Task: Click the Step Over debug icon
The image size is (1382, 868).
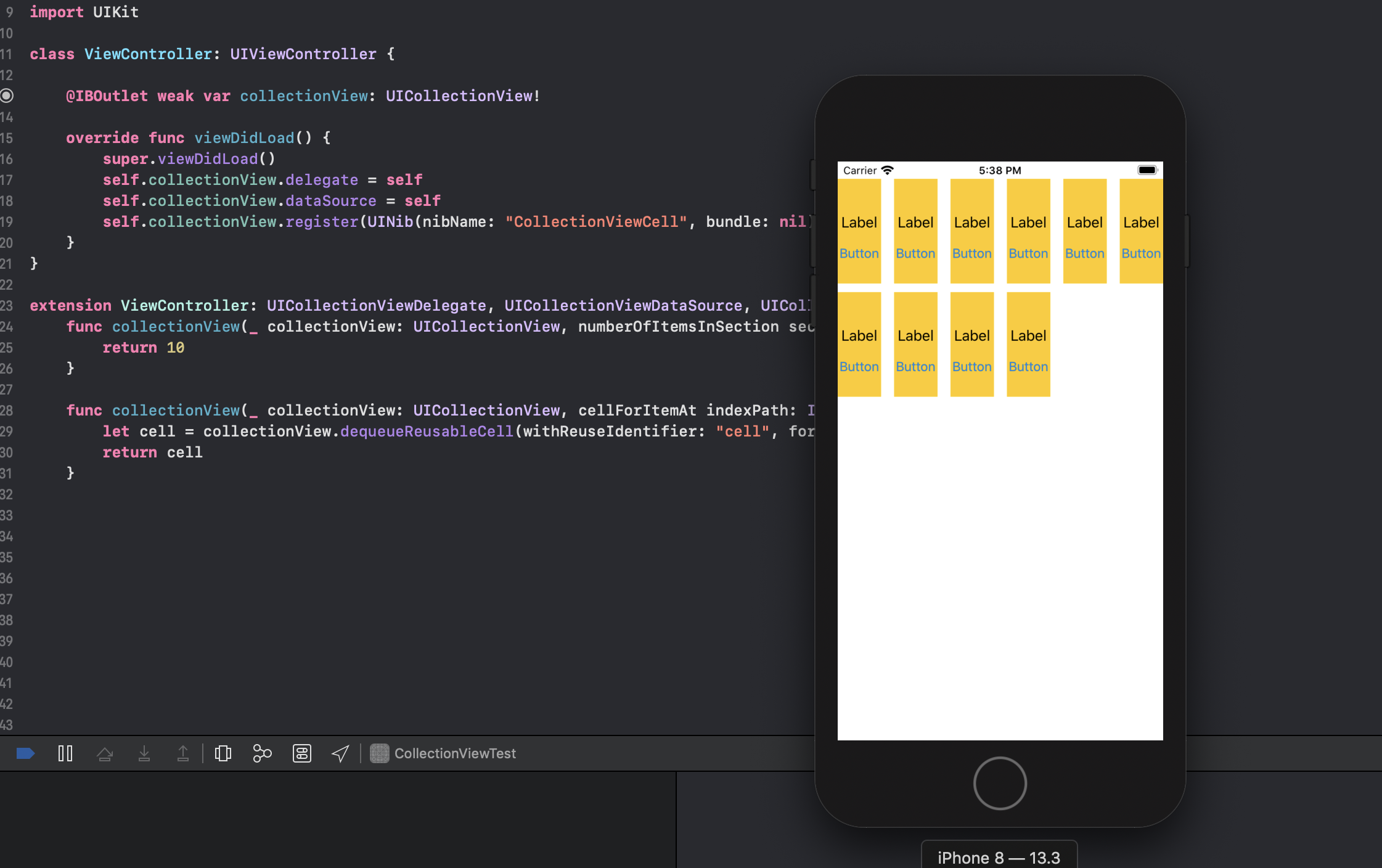Action: (x=105, y=753)
